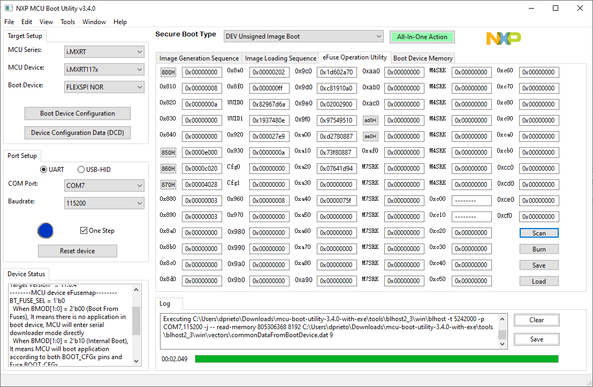Image resolution: width=593 pixels, height=387 pixels.
Task: Switch to Image Generation Sequence tab
Action: click(199, 58)
